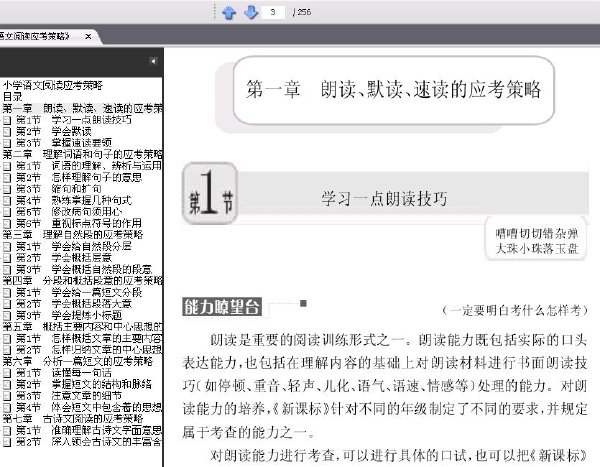This screenshot has height=467, width=600.
Task: Select bookmark 第一章 朗读、默读、速读的应考策略
Action: pos(82,108)
